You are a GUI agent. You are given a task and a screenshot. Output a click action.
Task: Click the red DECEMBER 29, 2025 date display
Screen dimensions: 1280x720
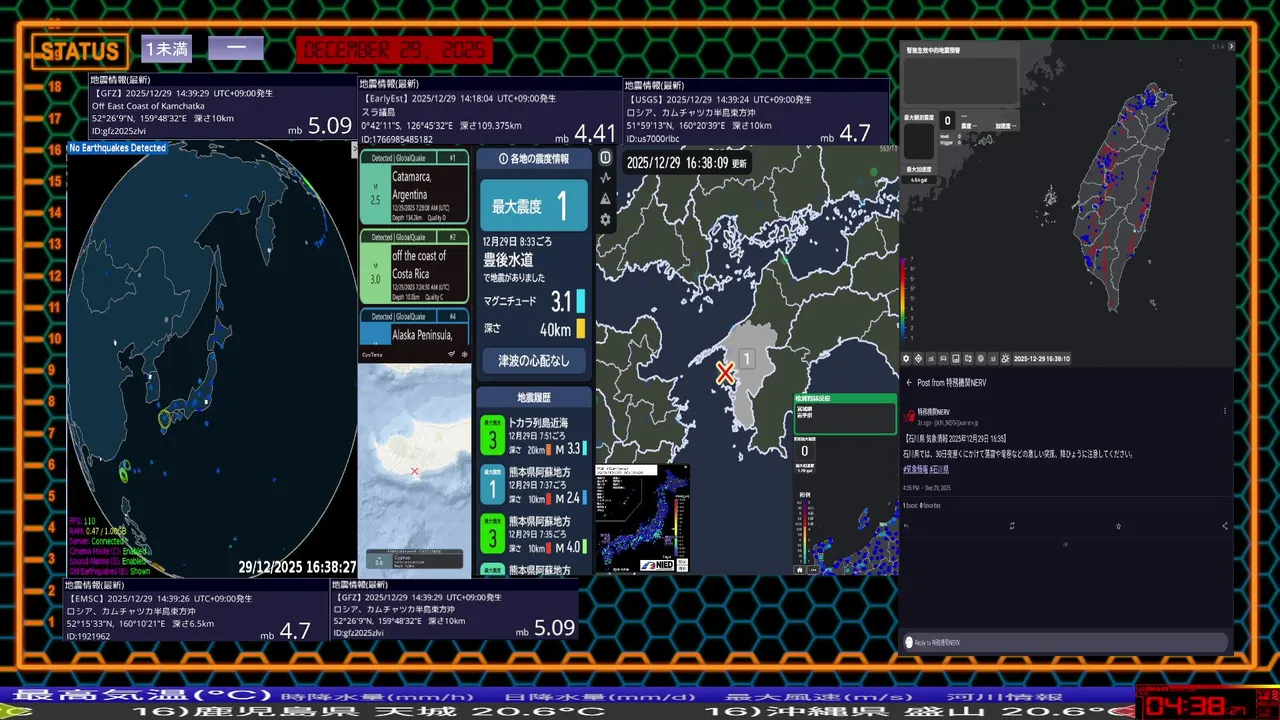[x=394, y=50]
